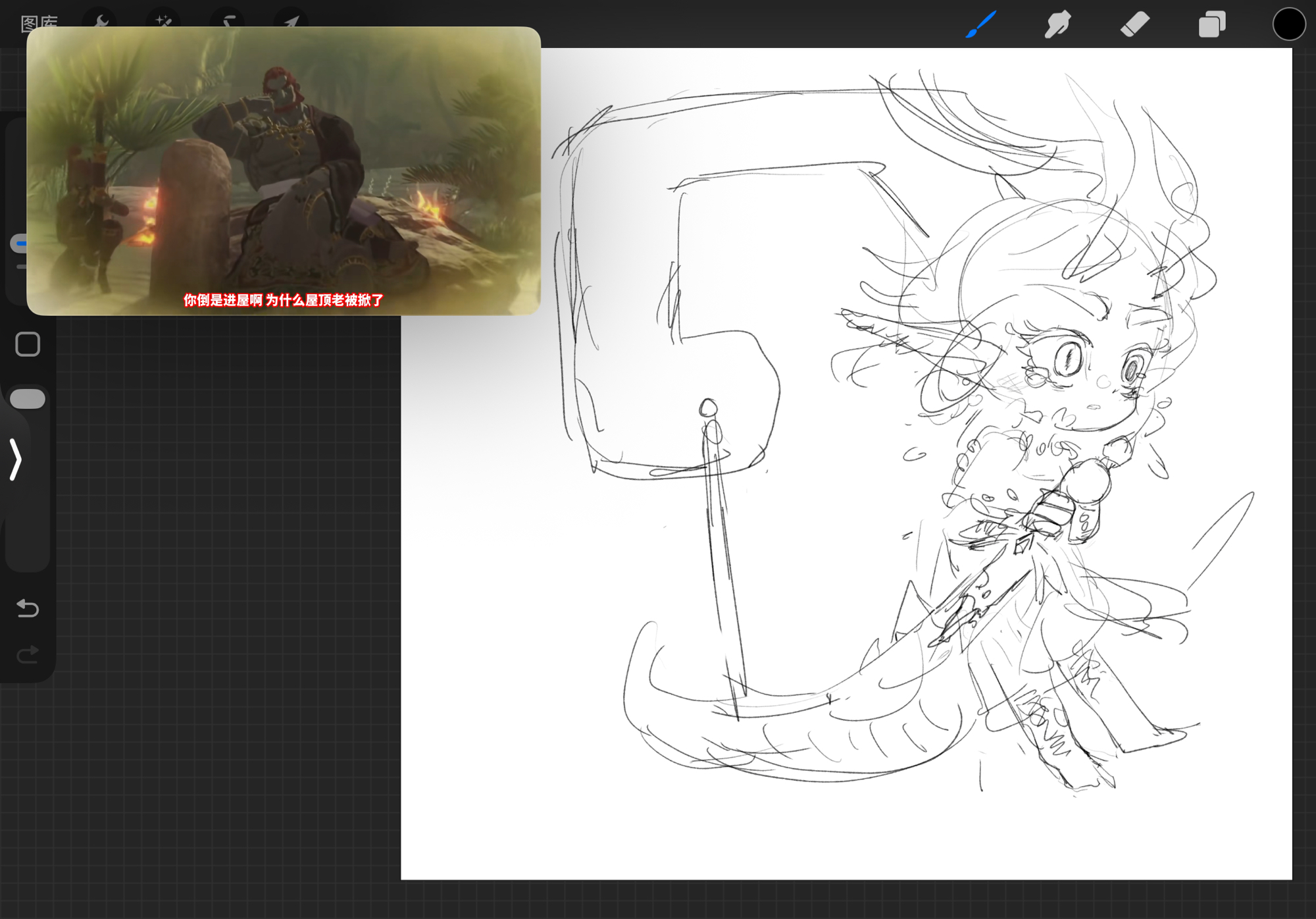
Task: Open the active color picker circle
Action: click(1288, 25)
